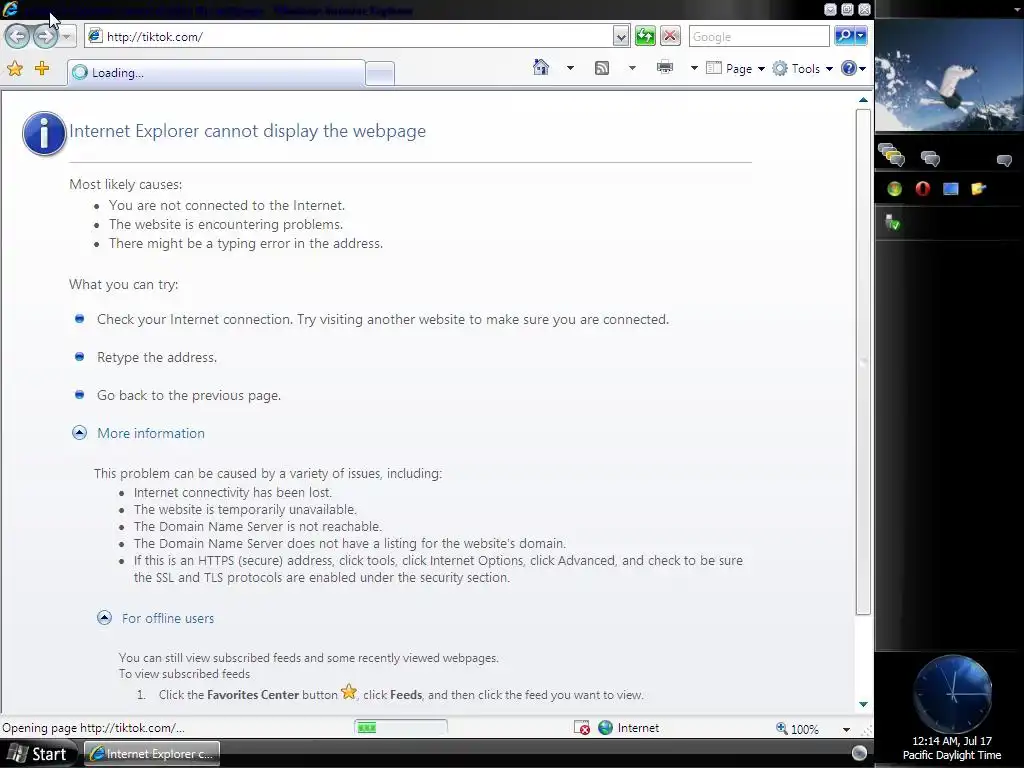This screenshot has height=768, width=1024.
Task: Click the blue information icon on error page
Action: pyautogui.click(x=44, y=133)
